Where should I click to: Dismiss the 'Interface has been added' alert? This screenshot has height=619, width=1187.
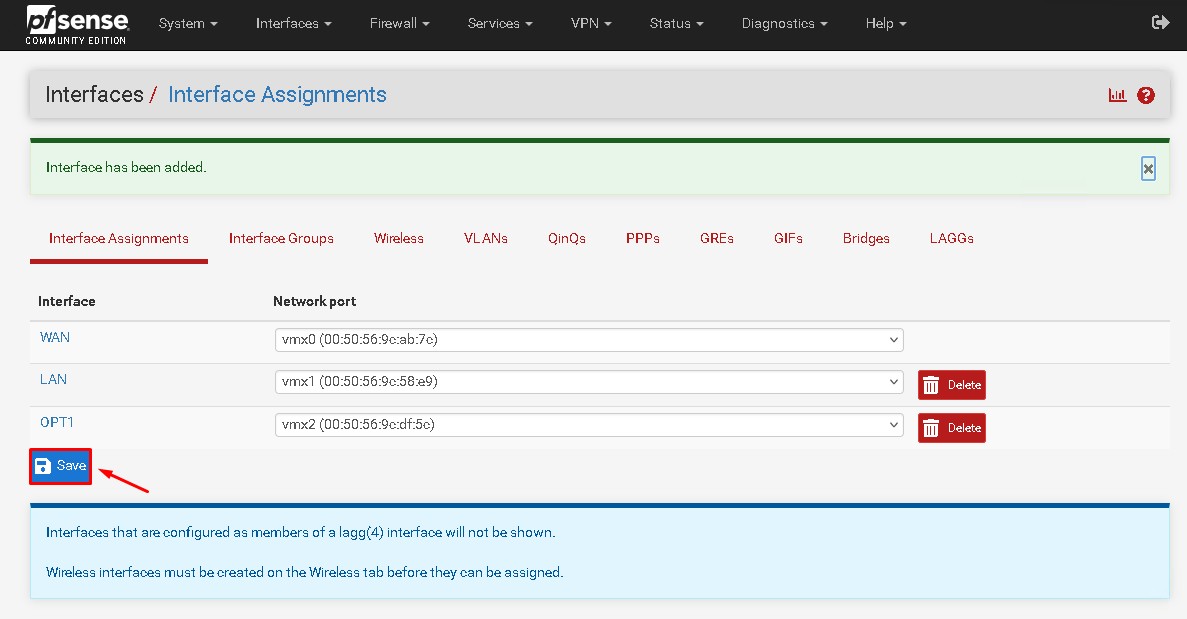point(1148,169)
